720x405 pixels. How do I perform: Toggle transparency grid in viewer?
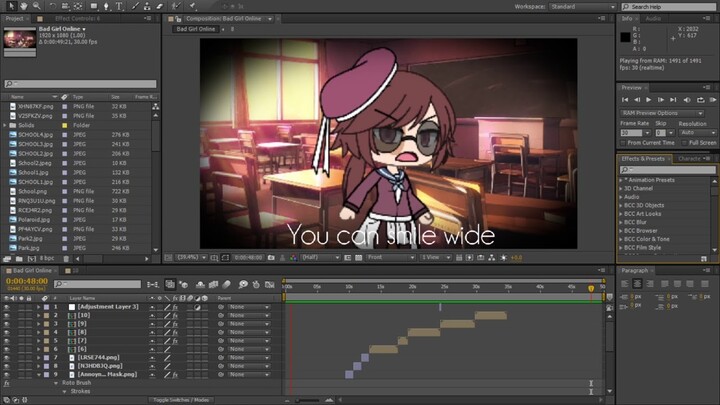click(359, 258)
